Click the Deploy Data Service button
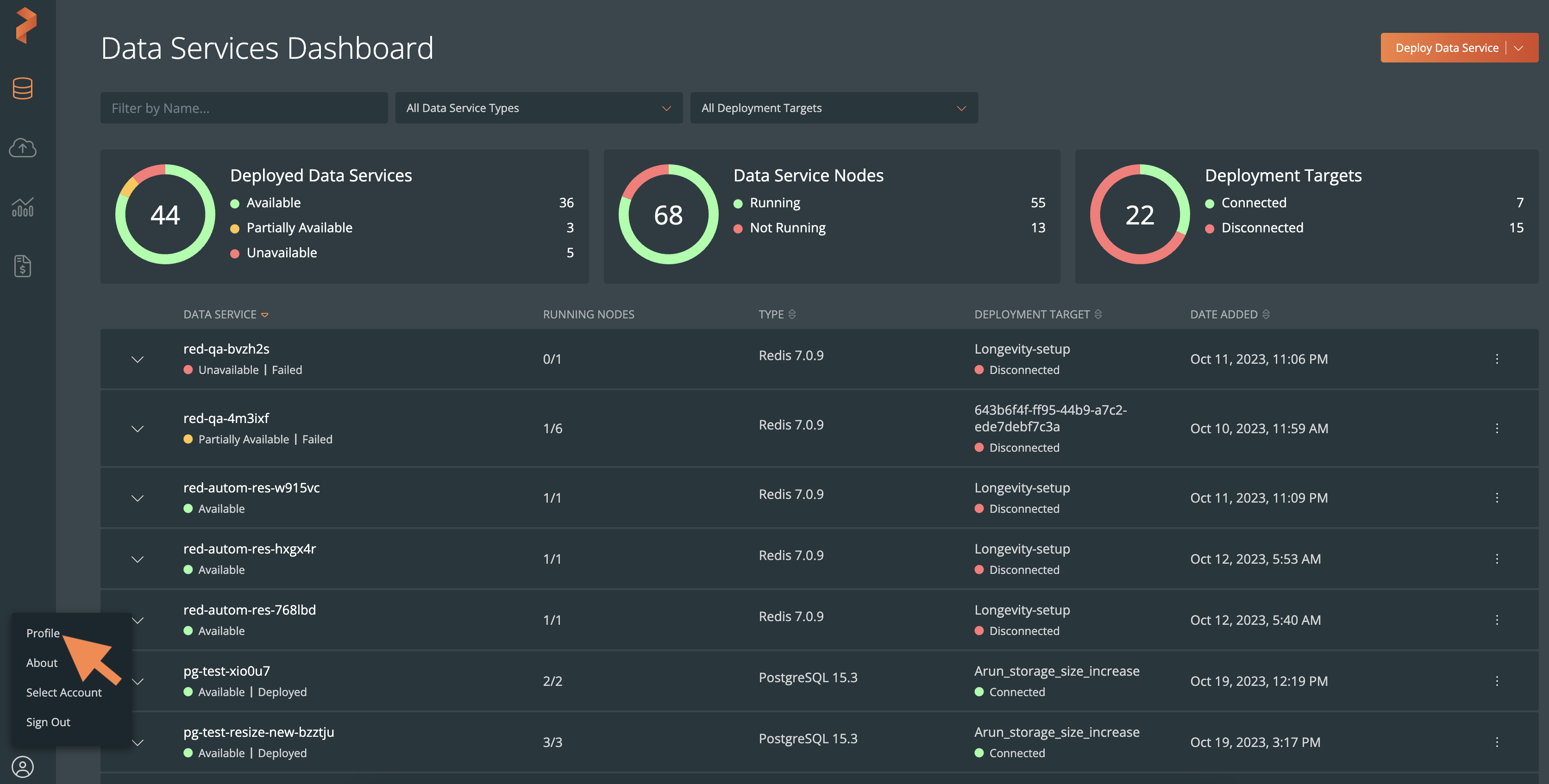Image resolution: width=1549 pixels, height=784 pixels. point(1446,48)
